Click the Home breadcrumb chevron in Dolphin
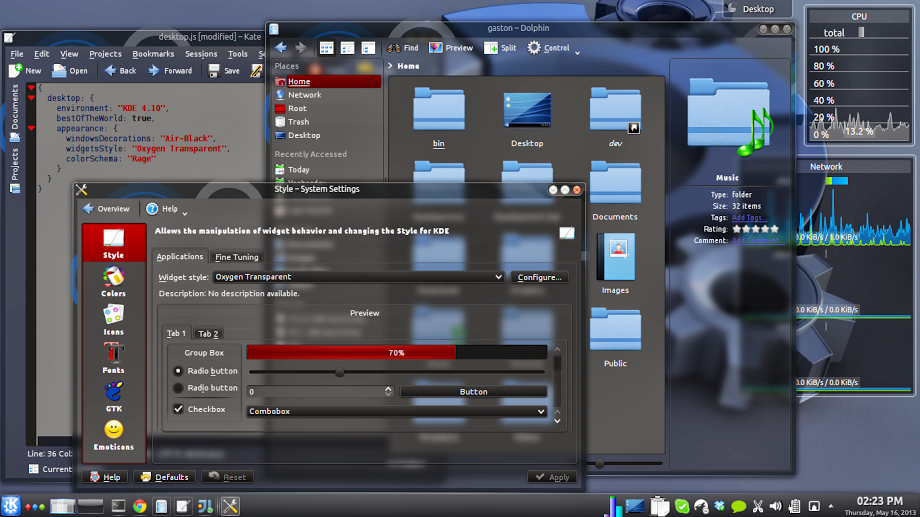The height and width of the screenshot is (517, 920). pyautogui.click(x=390, y=66)
